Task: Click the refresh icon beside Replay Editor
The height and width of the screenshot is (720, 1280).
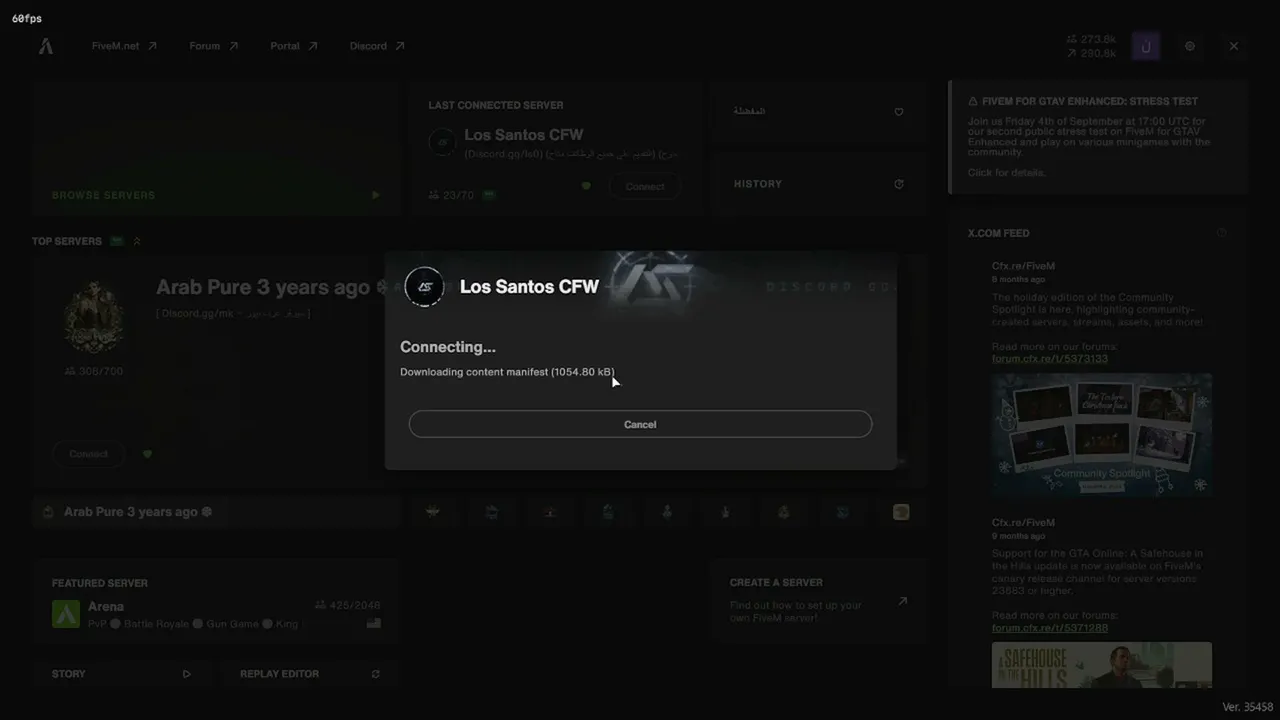Action: point(375,674)
